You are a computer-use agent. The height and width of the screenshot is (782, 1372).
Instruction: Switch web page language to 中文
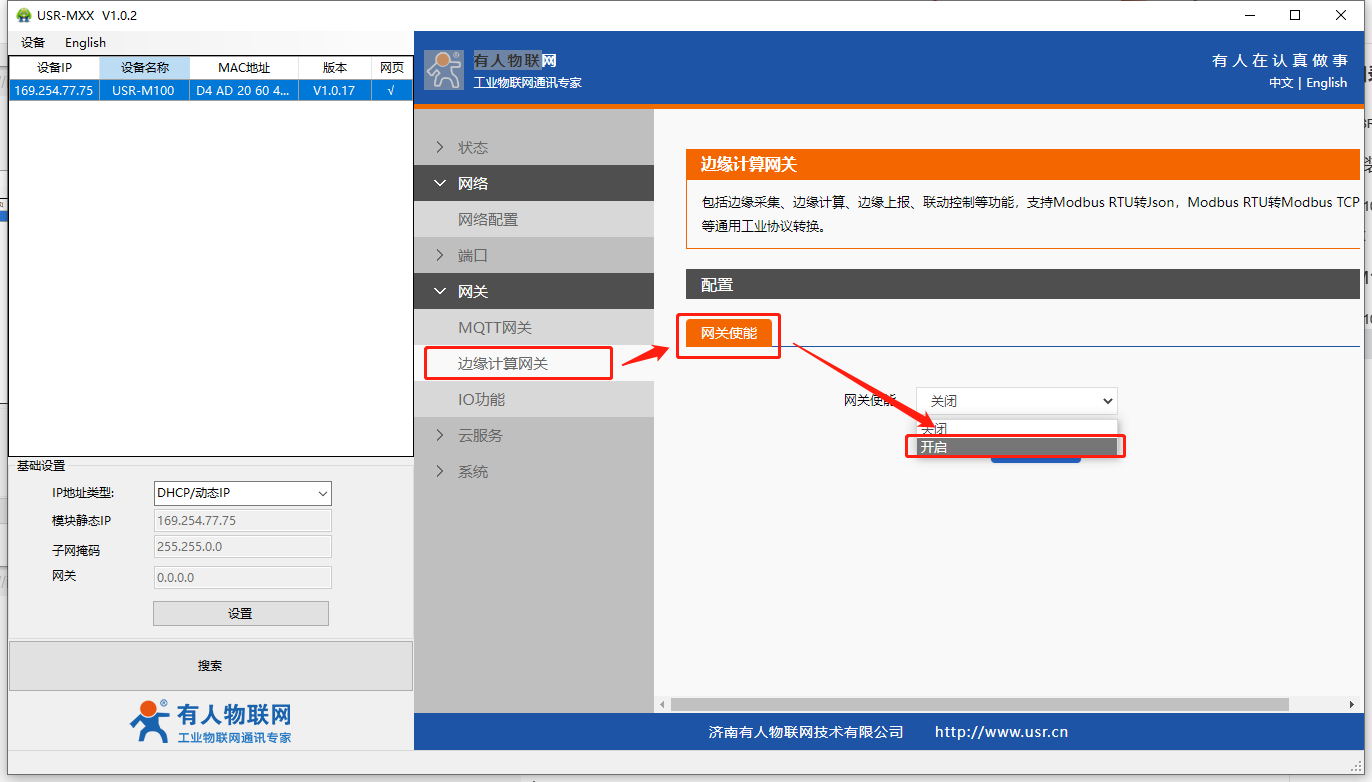[1281, 83]
